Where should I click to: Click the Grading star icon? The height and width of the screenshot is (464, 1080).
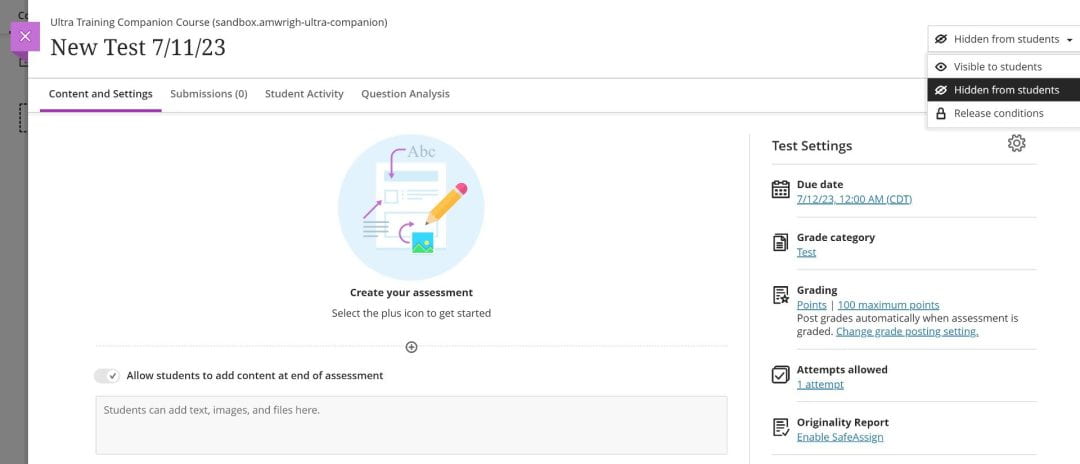781,295
